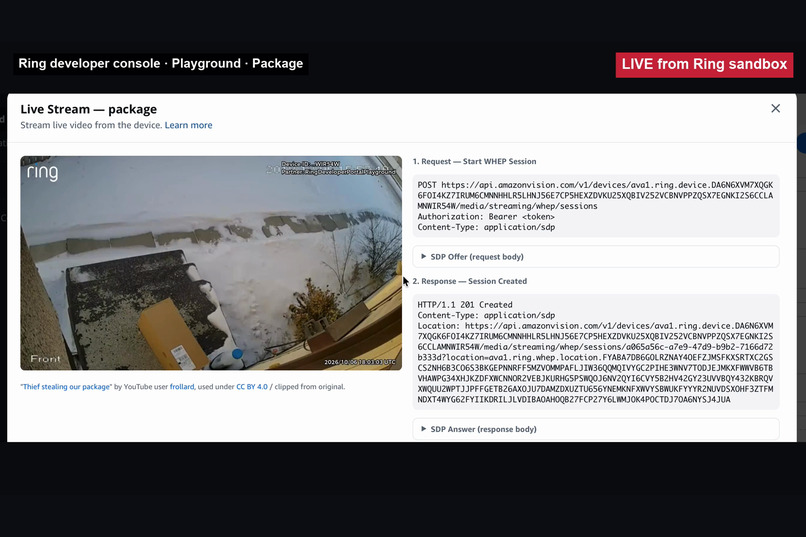The width and height of the screenshot is (806, 537).
Task: Click the "1. Request — Start WHEP Session" heading
Action: pyautogui.click(x=474, y=161)
